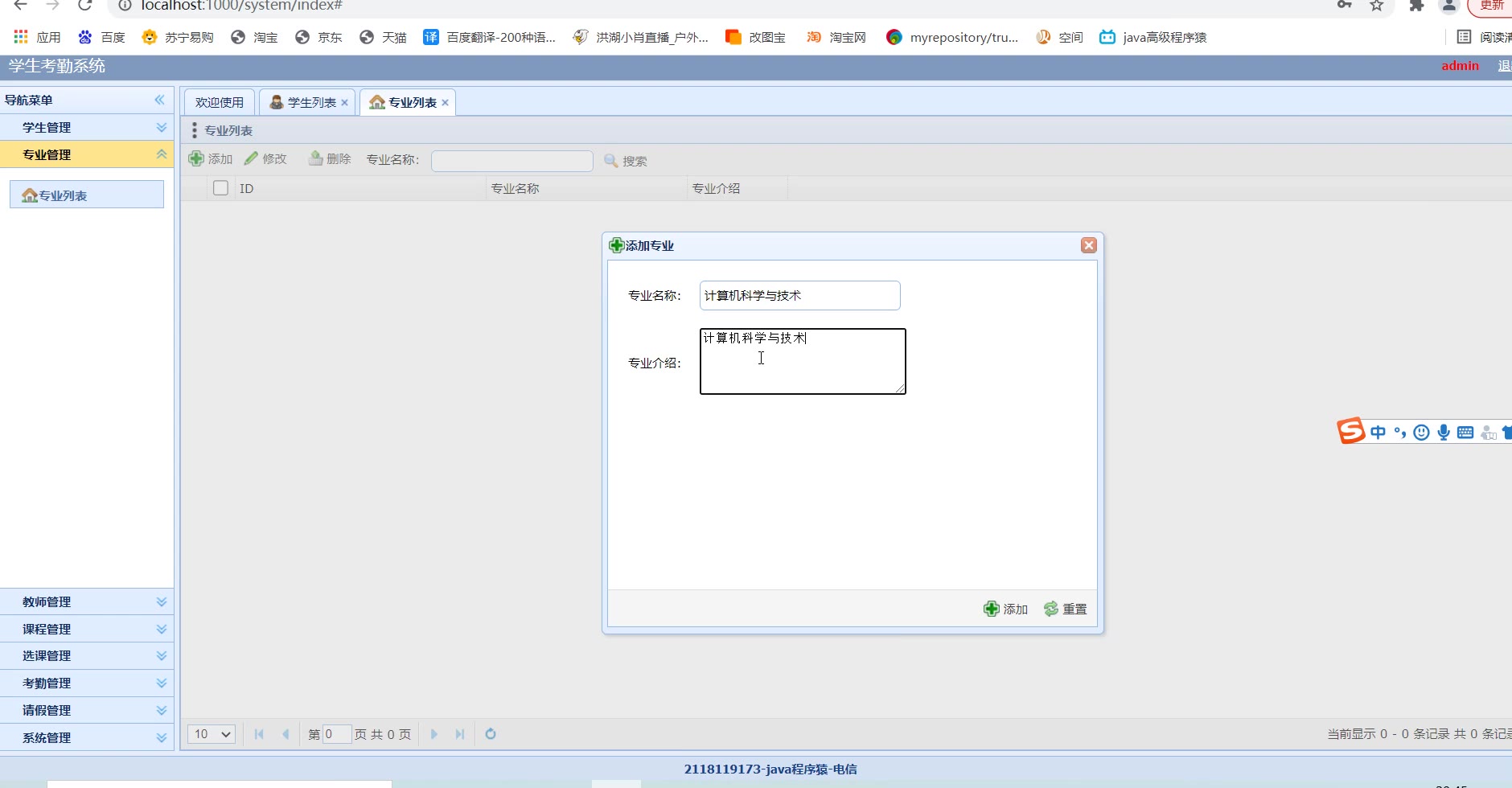Open the 百度翻译 bookmark
1512x788 pixels.
(490, 37)
